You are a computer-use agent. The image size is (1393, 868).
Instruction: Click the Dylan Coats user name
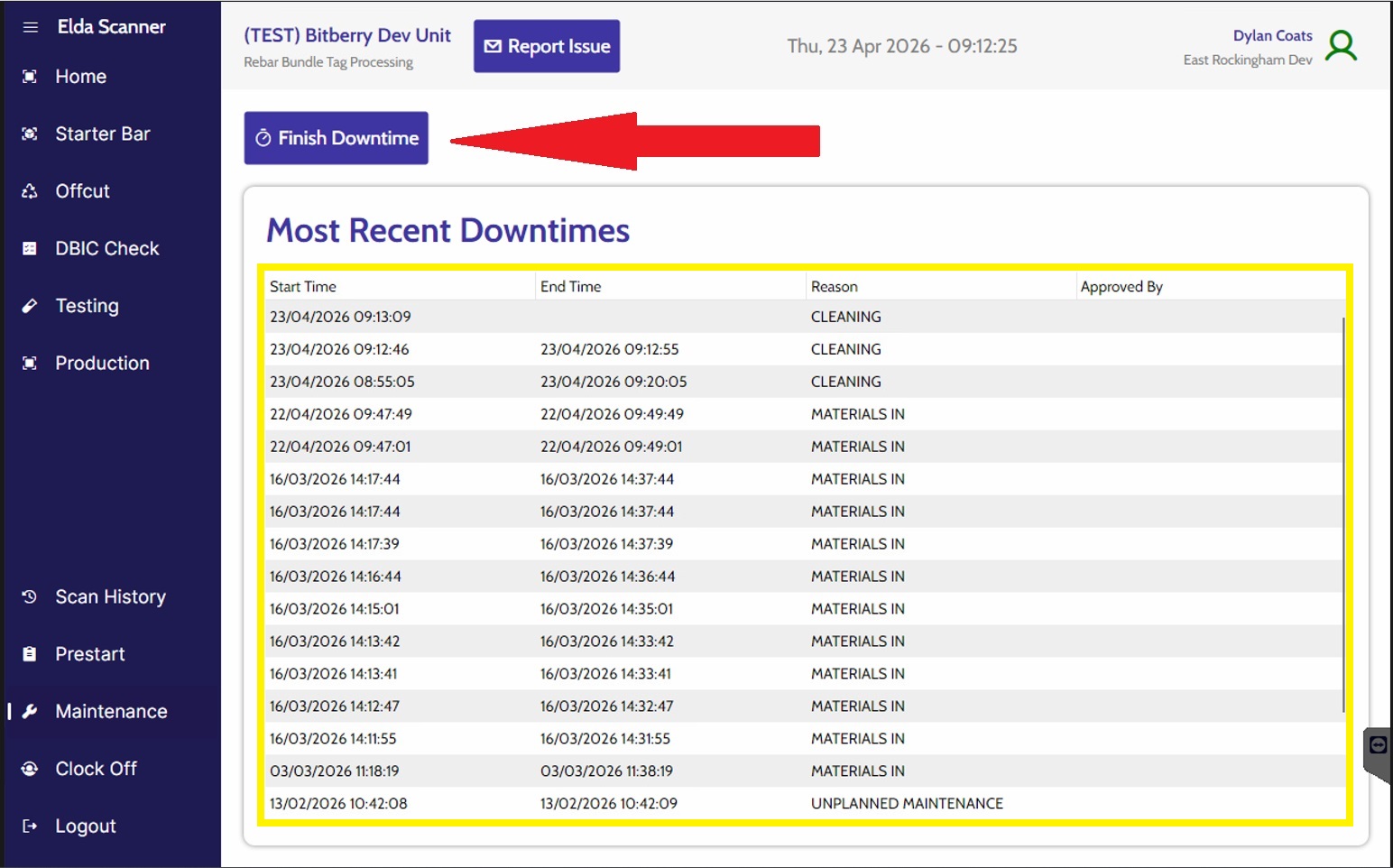click(x=1272, y=35)
